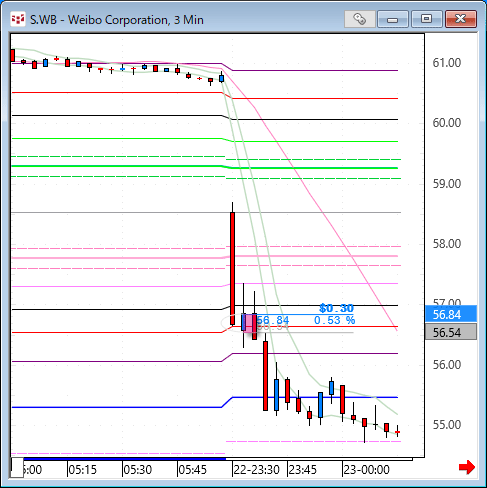The width and height of the screenshot is (487, 488).
Task: Click the 58.00 price scale label
Action: coord(447,244)
